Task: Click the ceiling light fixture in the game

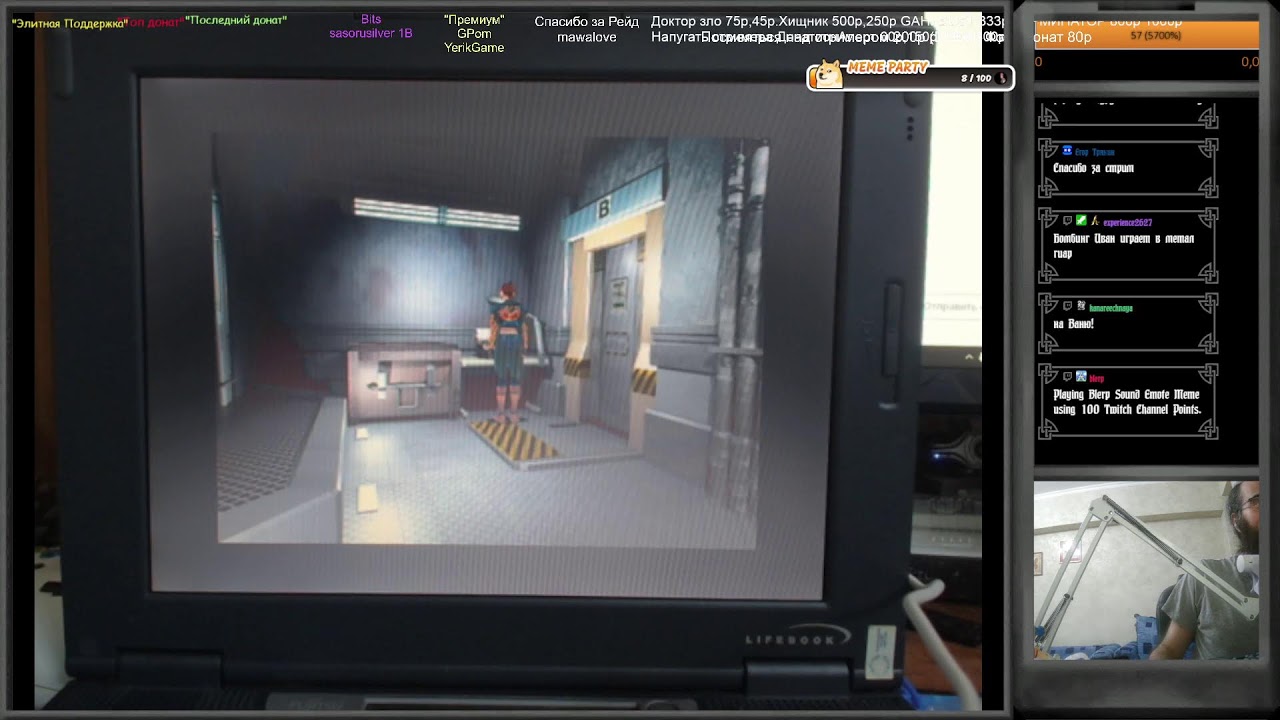Action: pos(437,213)
